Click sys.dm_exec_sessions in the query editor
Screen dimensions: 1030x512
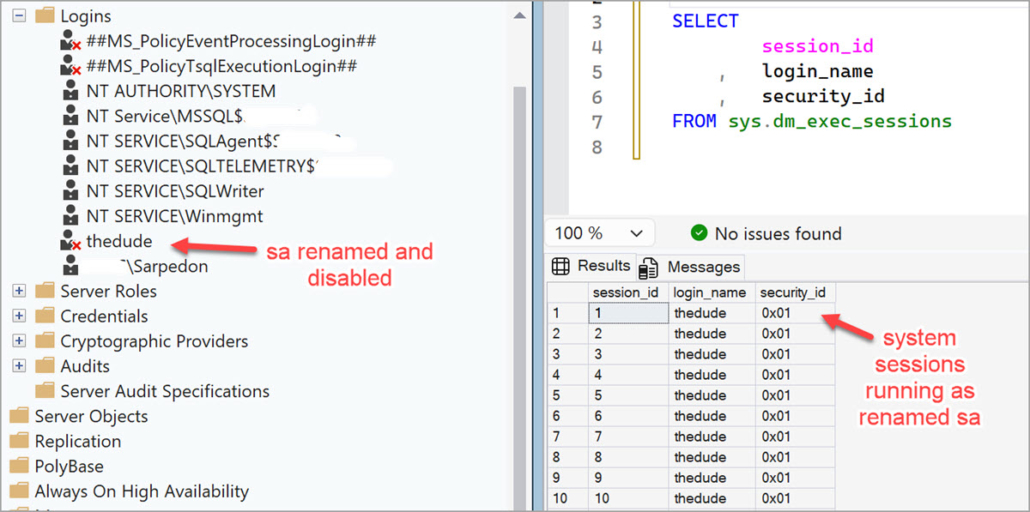pyautogui.click(x=840, y=122)
